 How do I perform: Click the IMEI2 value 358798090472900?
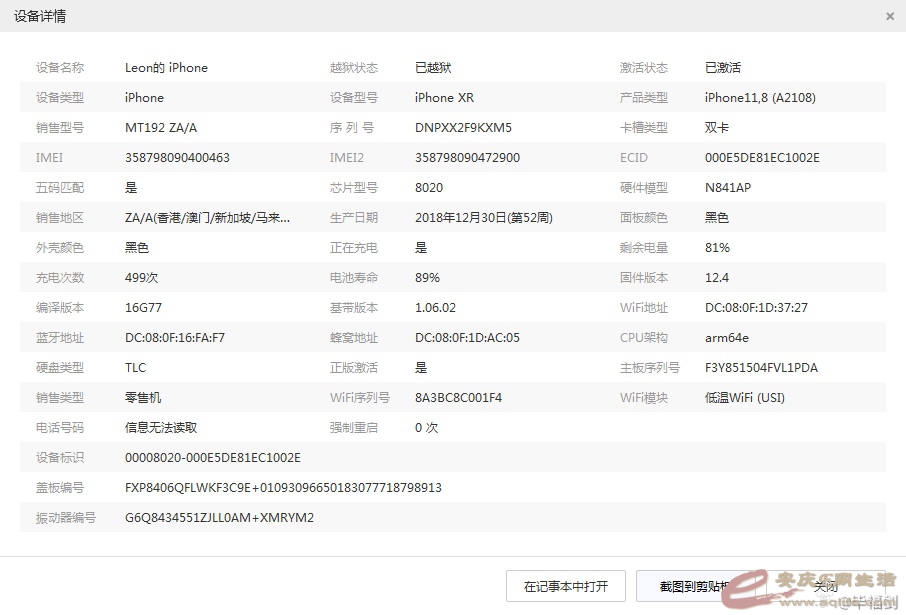(467, 158)
